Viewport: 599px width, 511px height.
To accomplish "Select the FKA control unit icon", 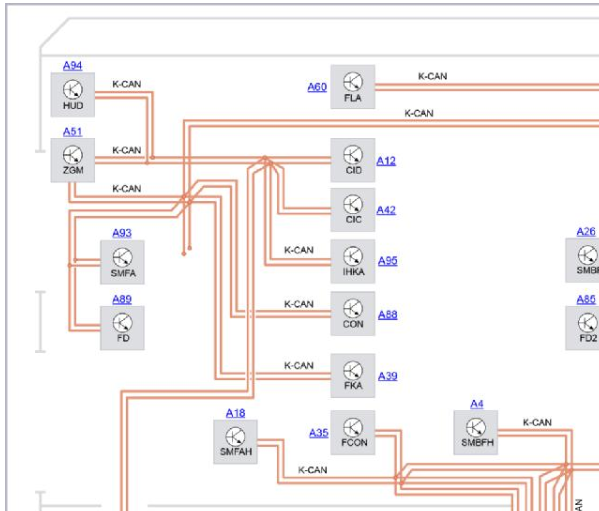I will (x=353, y=375).
